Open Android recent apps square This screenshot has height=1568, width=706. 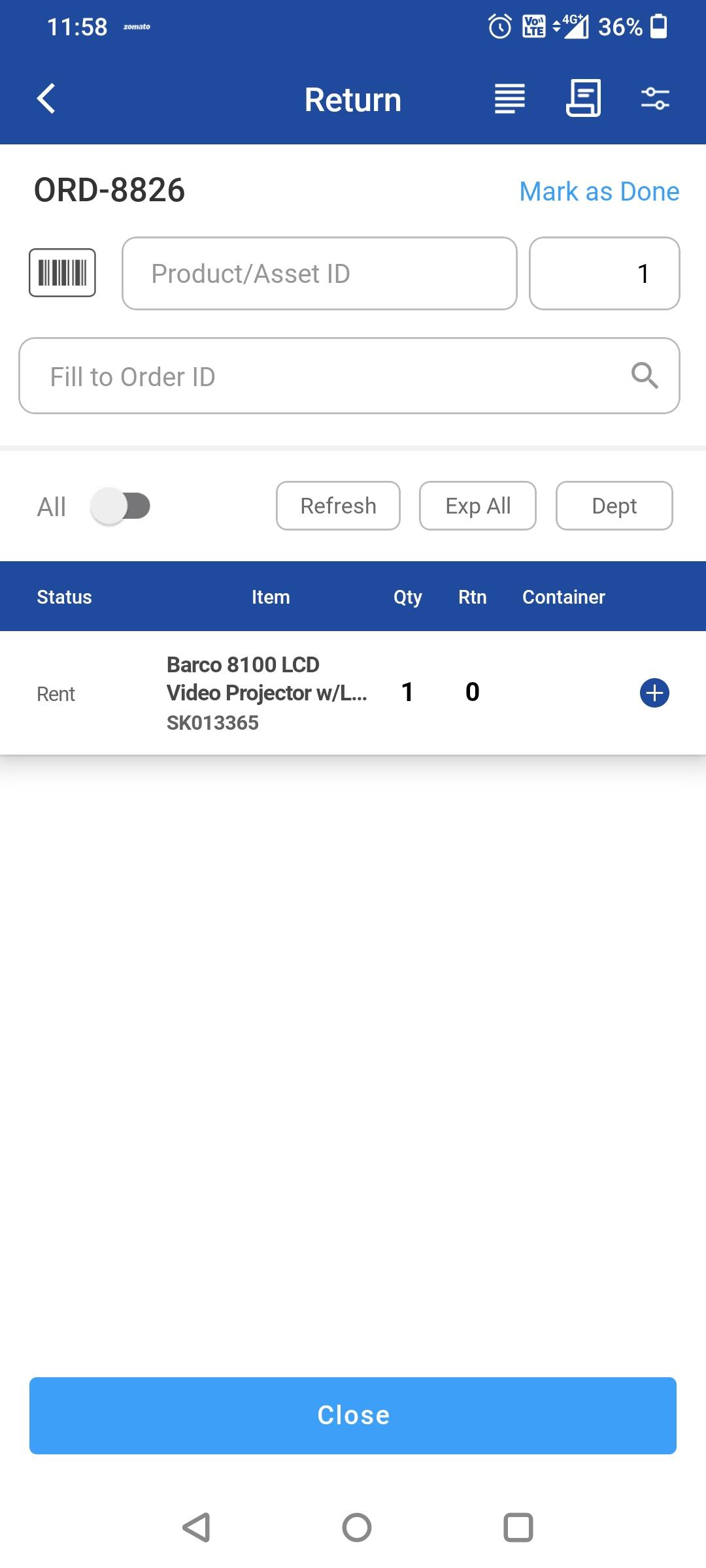tap(518, 1527)
